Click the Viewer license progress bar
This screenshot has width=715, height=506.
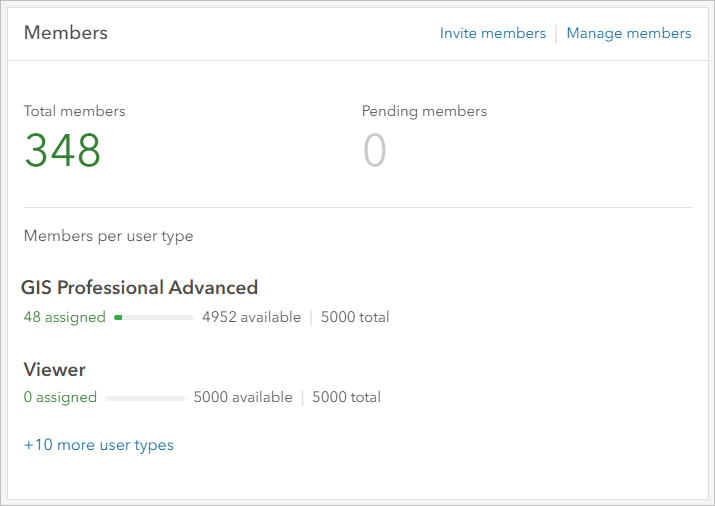[145, 397]
